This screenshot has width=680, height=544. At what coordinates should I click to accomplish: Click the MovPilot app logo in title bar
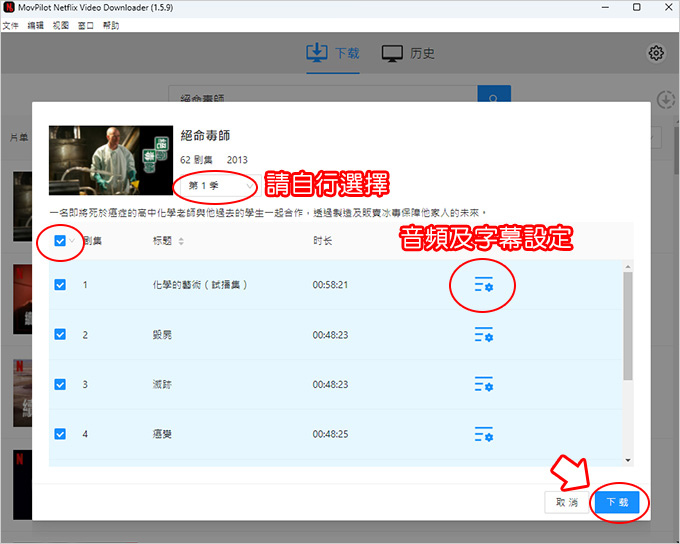9,7
